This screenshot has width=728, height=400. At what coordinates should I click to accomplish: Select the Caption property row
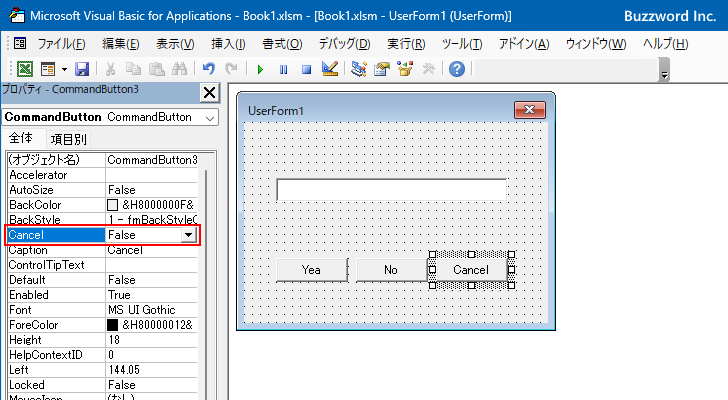click(103, 250)
